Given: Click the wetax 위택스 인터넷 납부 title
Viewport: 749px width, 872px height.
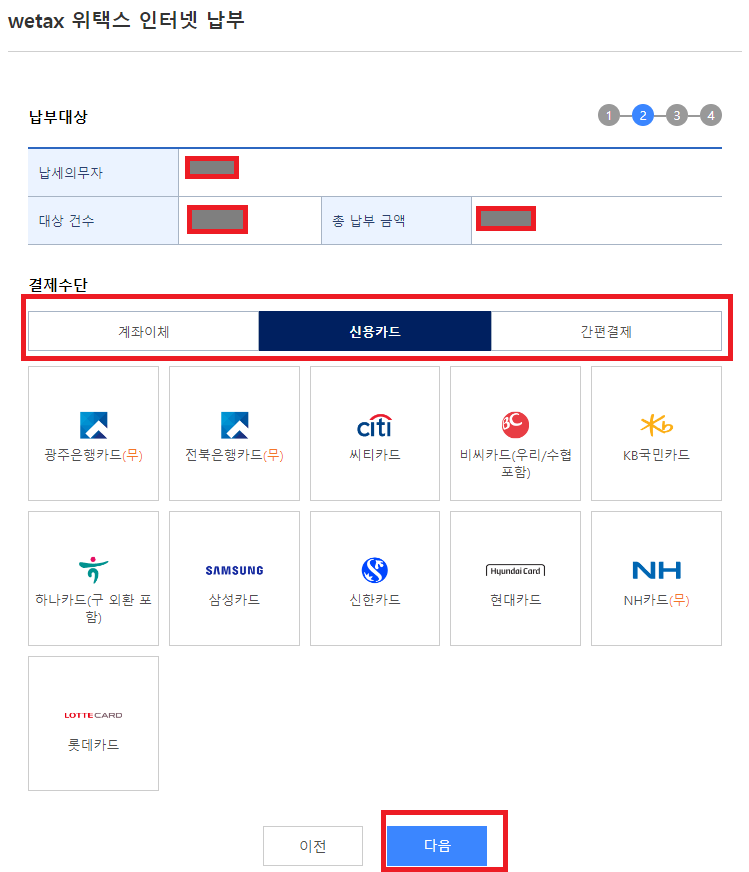Looking at the screenshot, I should point(126,21).
